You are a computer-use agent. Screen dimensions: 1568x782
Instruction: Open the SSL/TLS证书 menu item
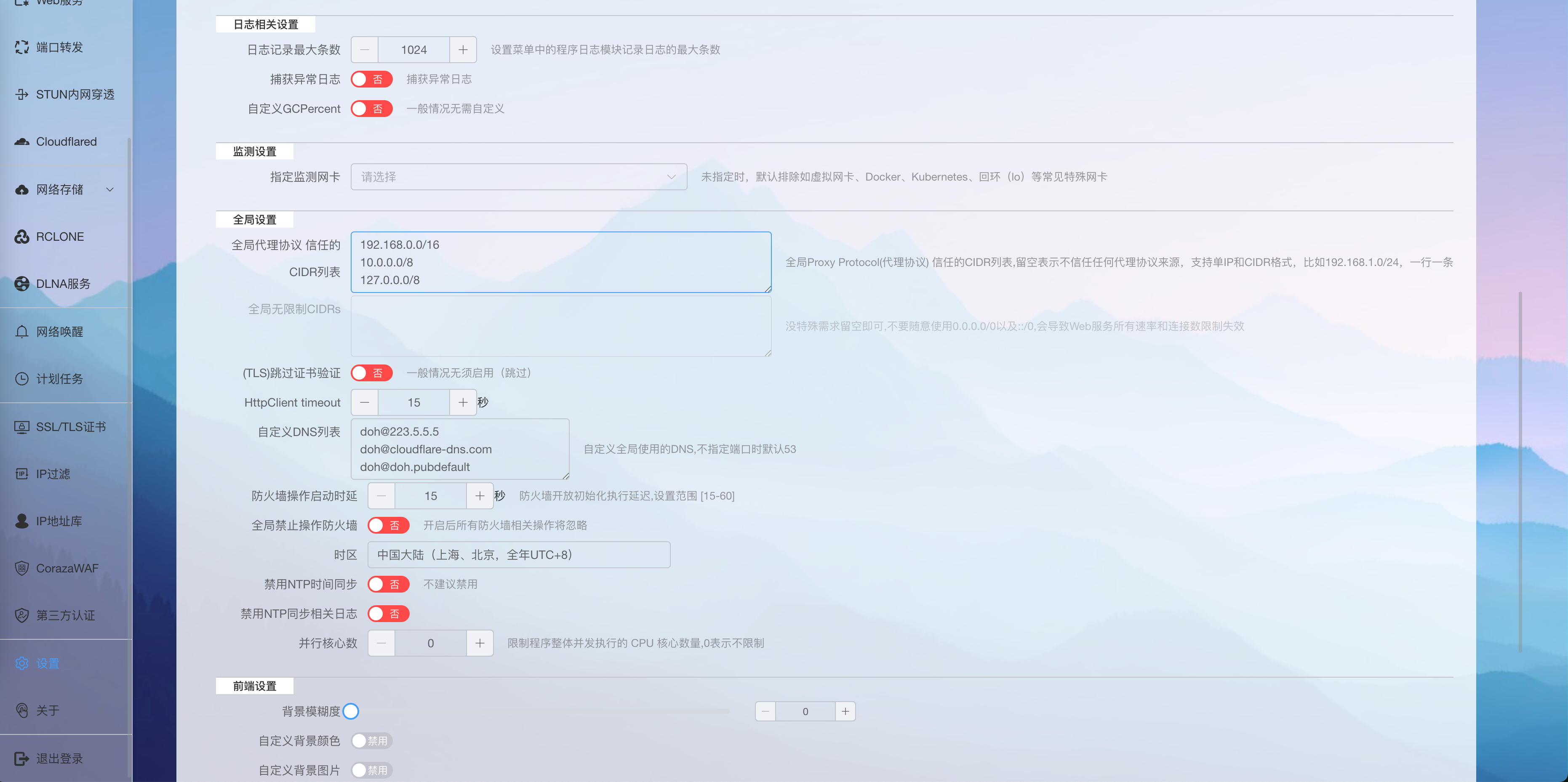pos(70,427)
